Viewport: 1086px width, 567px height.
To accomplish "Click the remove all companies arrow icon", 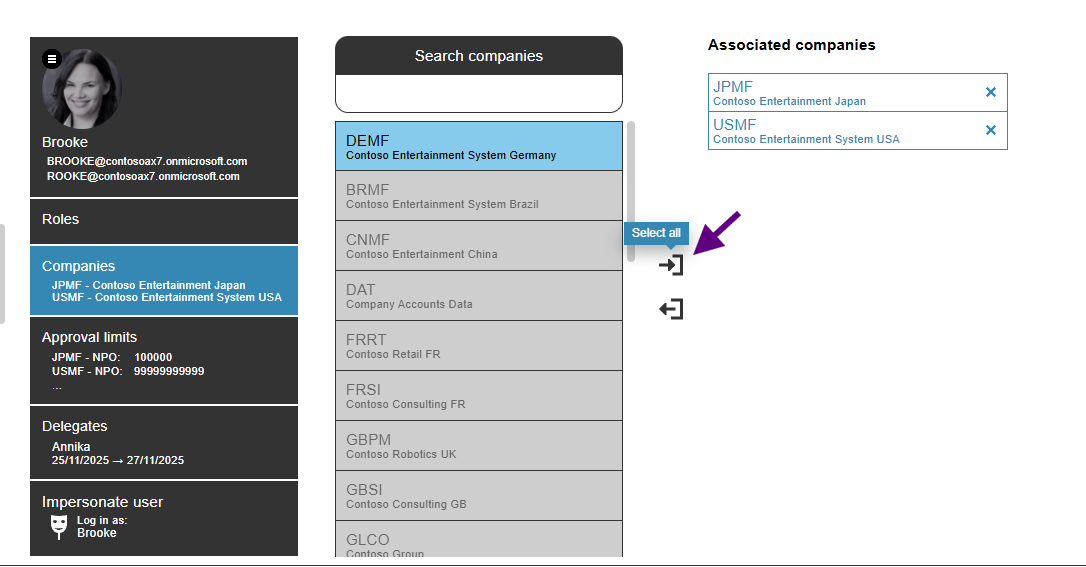I will coord(671,309).
